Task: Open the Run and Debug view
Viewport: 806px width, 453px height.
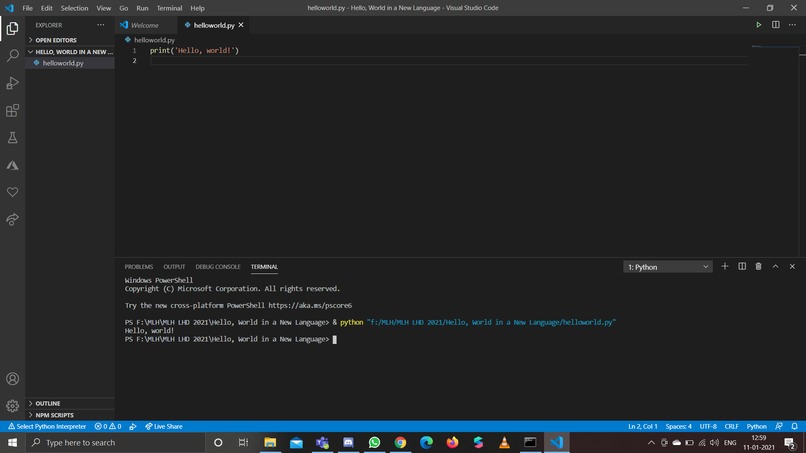Action: pos(12,83)
